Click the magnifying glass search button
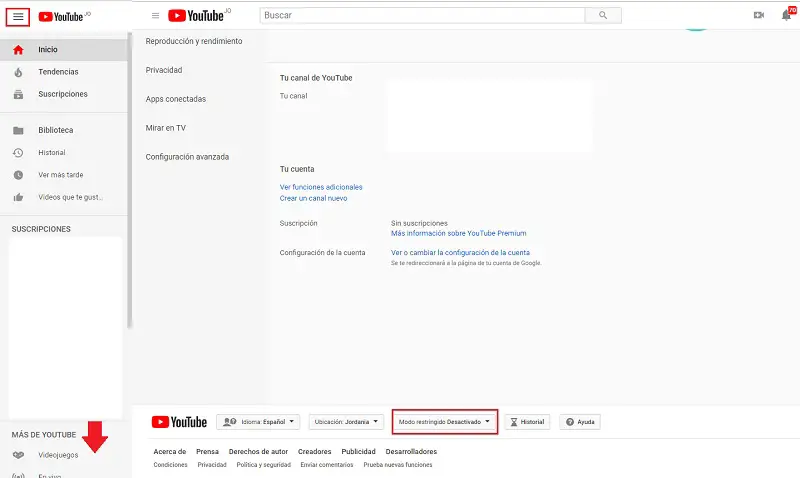The image size is (800, 478). coord(603,15)
